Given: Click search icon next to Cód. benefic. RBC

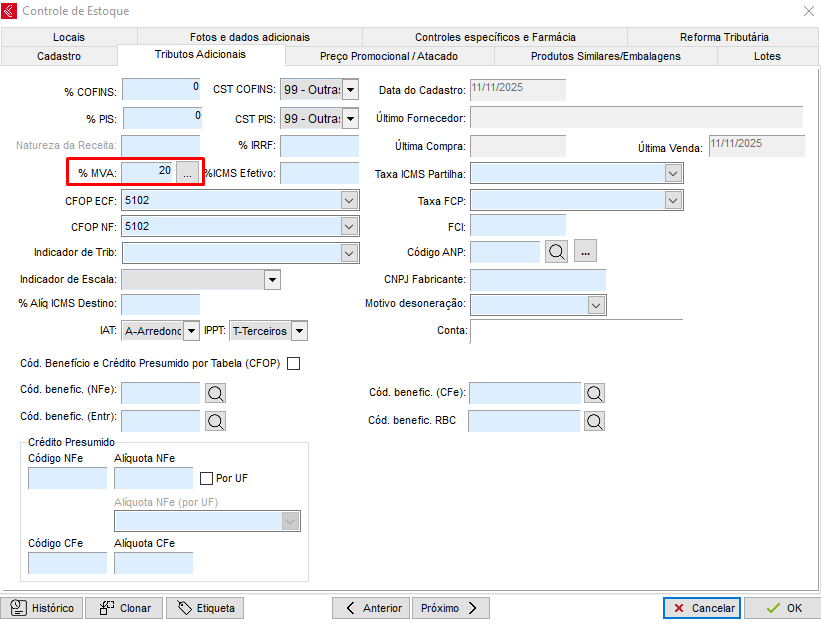Looking at the screenshot, I should tap(595, 421).
